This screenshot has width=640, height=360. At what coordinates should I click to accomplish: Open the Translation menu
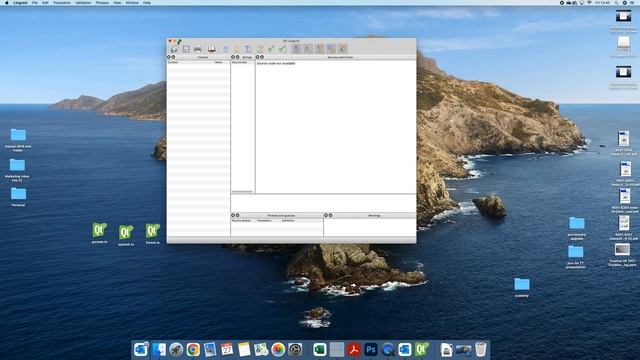point(62,2)
